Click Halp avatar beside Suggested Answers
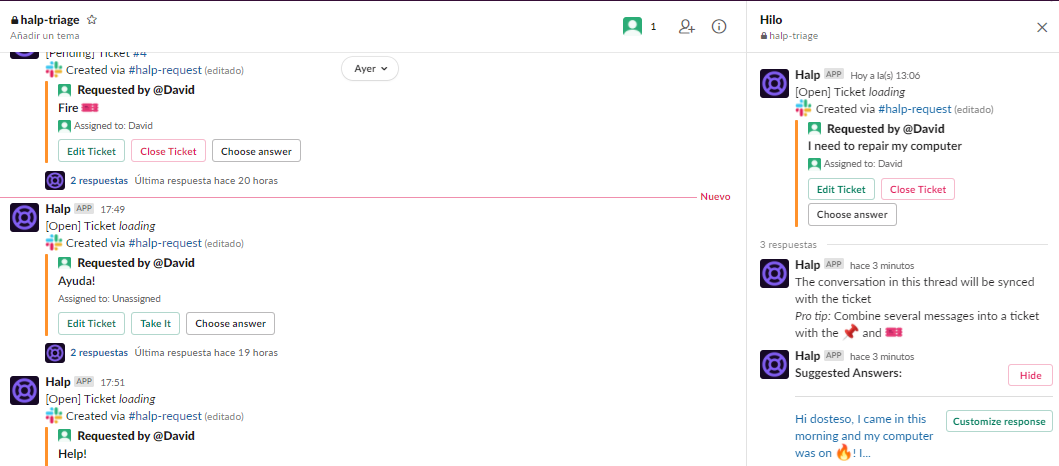1059x466 pixels. click(x=774, y=364)
